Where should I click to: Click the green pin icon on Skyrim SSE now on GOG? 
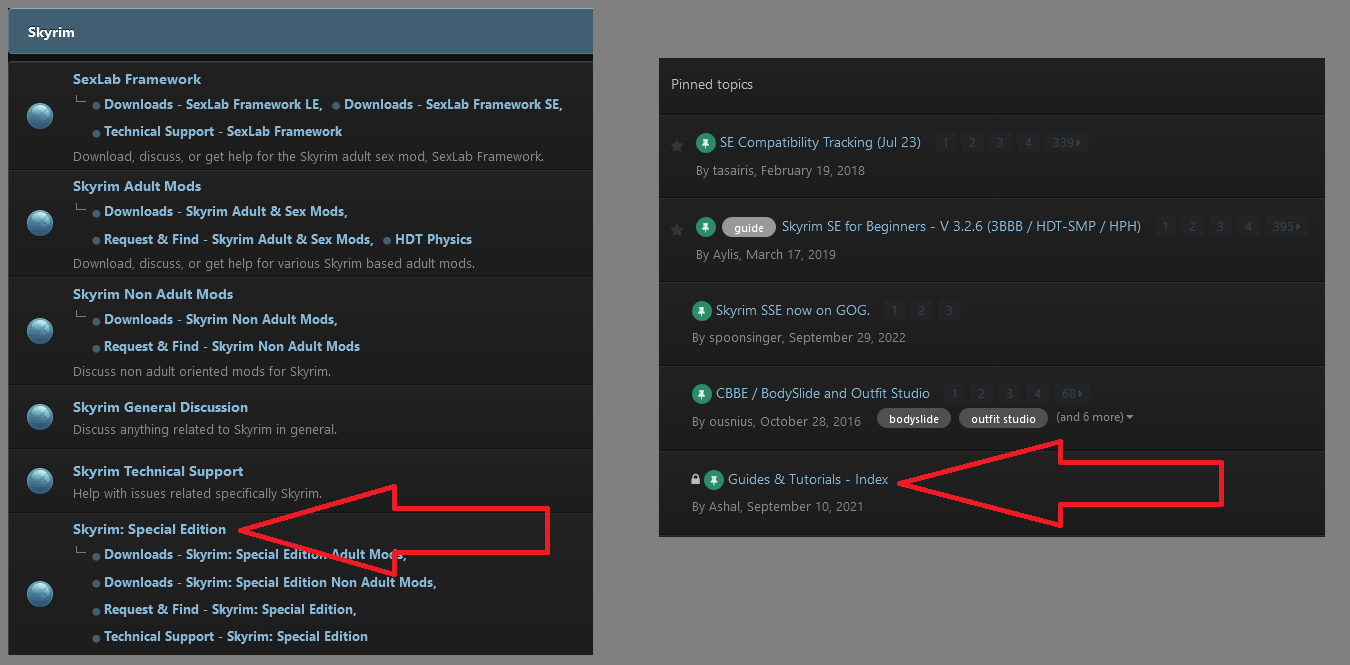[x=702, y=311]
